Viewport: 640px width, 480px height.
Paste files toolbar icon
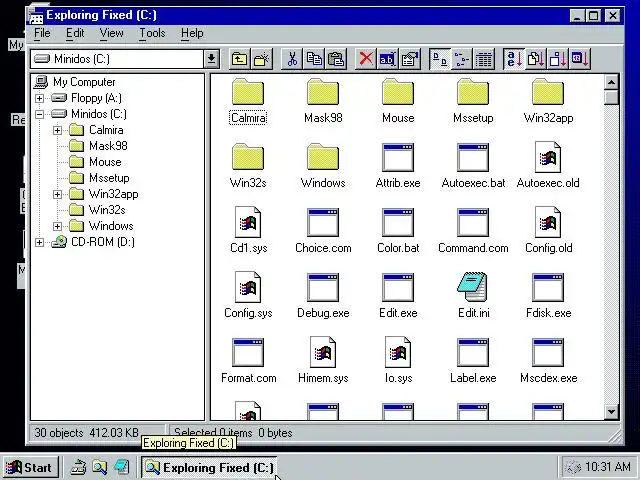(x=336, y=59)
